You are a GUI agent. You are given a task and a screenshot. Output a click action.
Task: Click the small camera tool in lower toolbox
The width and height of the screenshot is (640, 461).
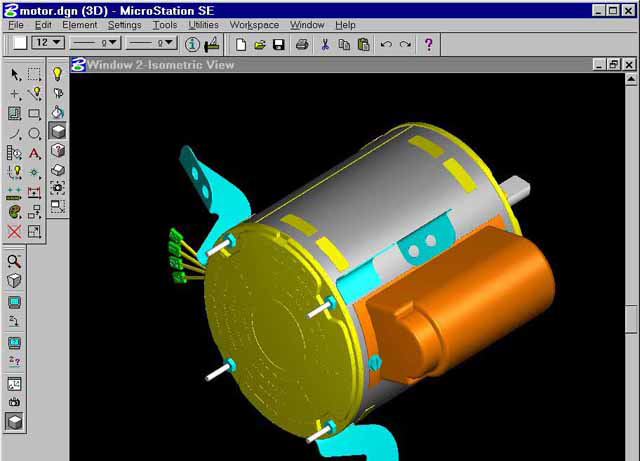click(x=14, y=402)
